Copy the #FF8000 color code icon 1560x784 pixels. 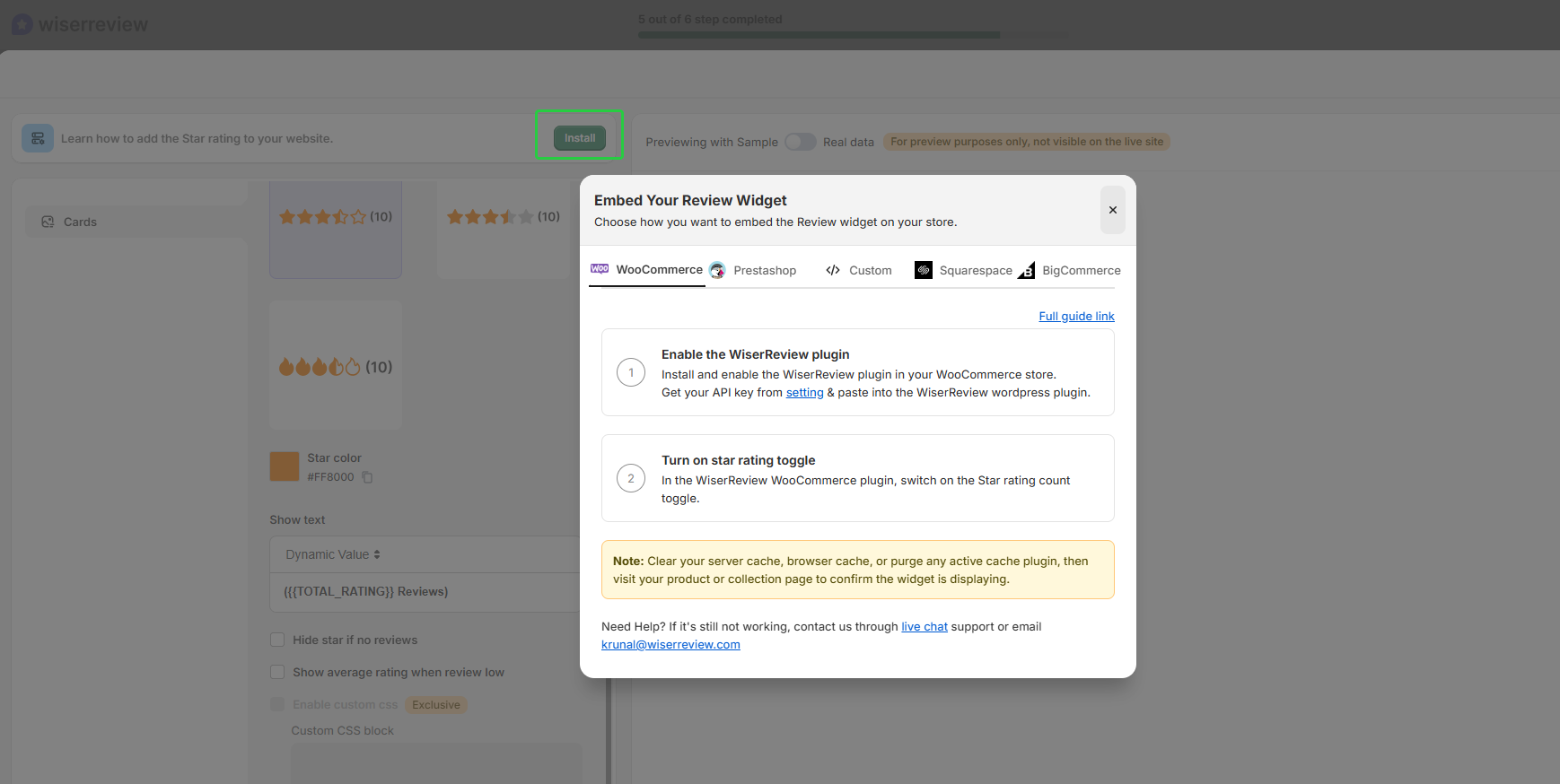click(x=367, y=477)
